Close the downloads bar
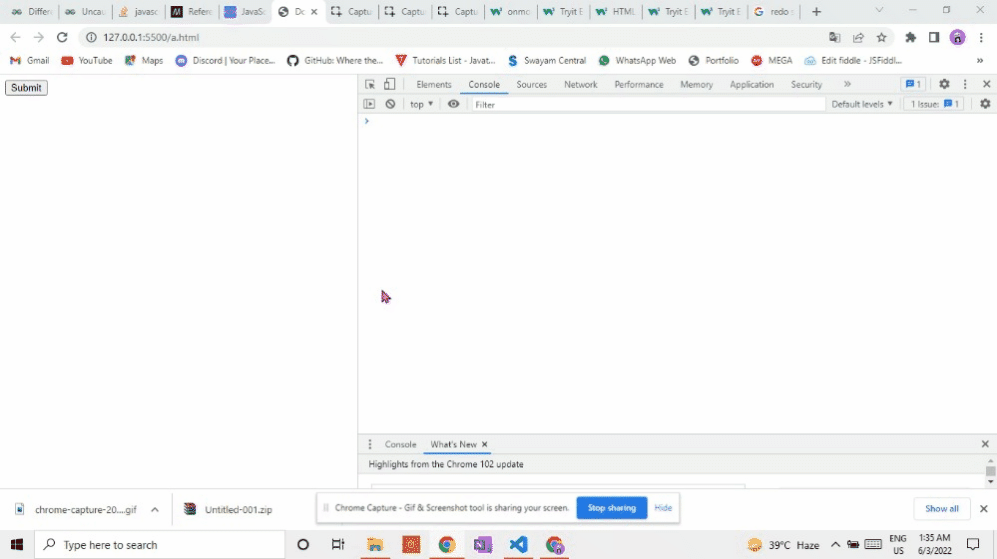The width and height of the screenshot is (997, 559). click(984, 509)
